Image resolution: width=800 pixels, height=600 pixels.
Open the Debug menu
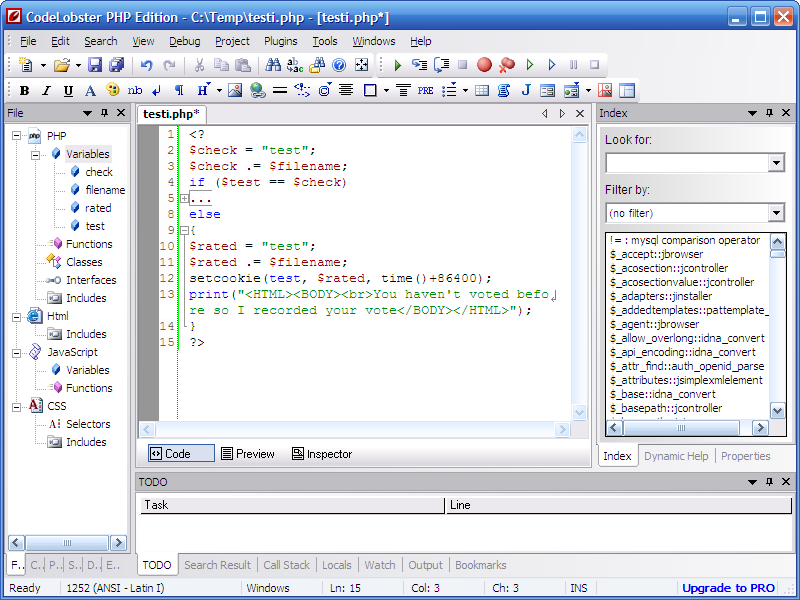[x=185, y=41]
